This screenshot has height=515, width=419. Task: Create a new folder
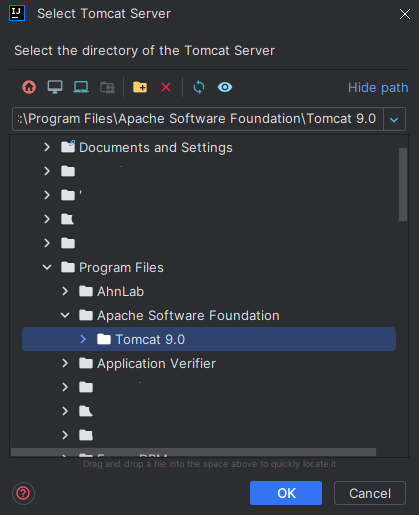140,87
